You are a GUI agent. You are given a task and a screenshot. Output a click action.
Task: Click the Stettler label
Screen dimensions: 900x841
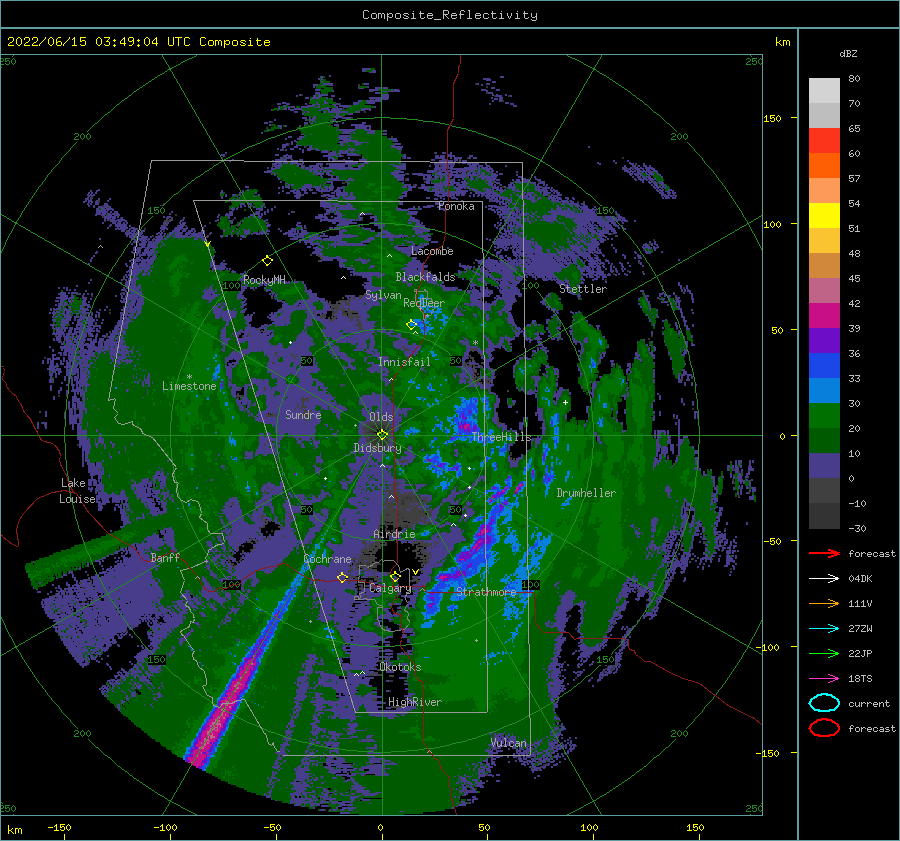(x=583, y=289)
